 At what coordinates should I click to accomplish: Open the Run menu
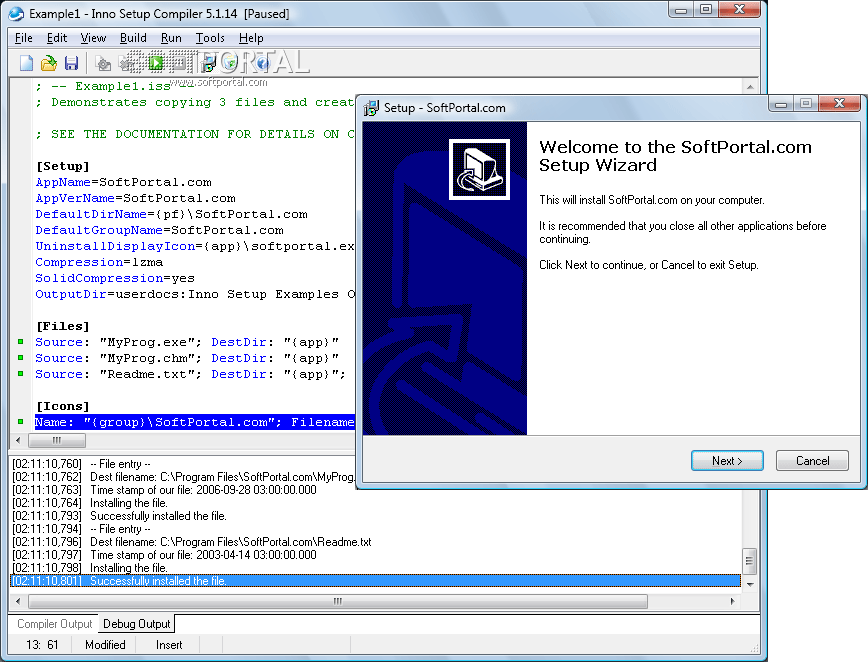[171, 38]
